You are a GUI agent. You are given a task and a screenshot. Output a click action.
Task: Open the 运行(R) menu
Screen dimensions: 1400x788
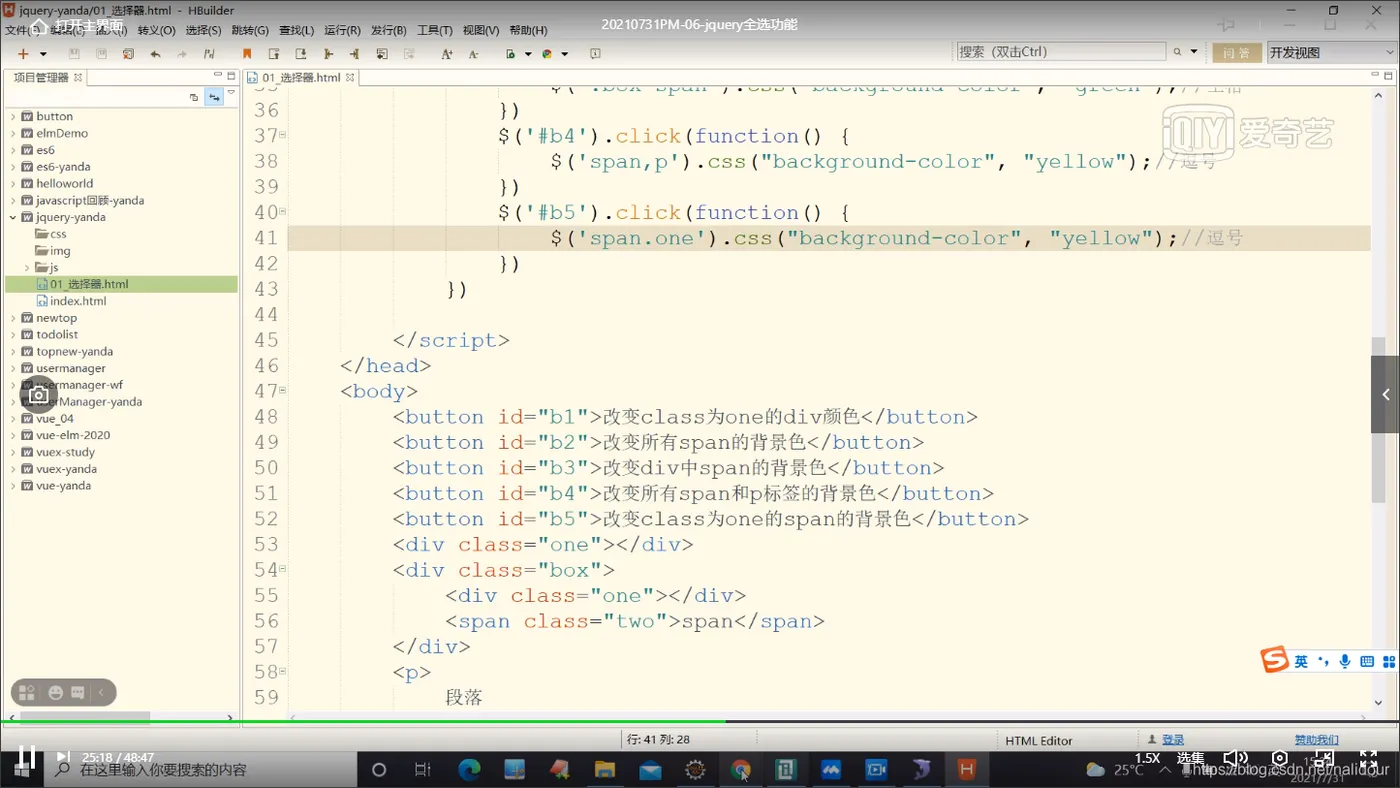tap(343, 31)
